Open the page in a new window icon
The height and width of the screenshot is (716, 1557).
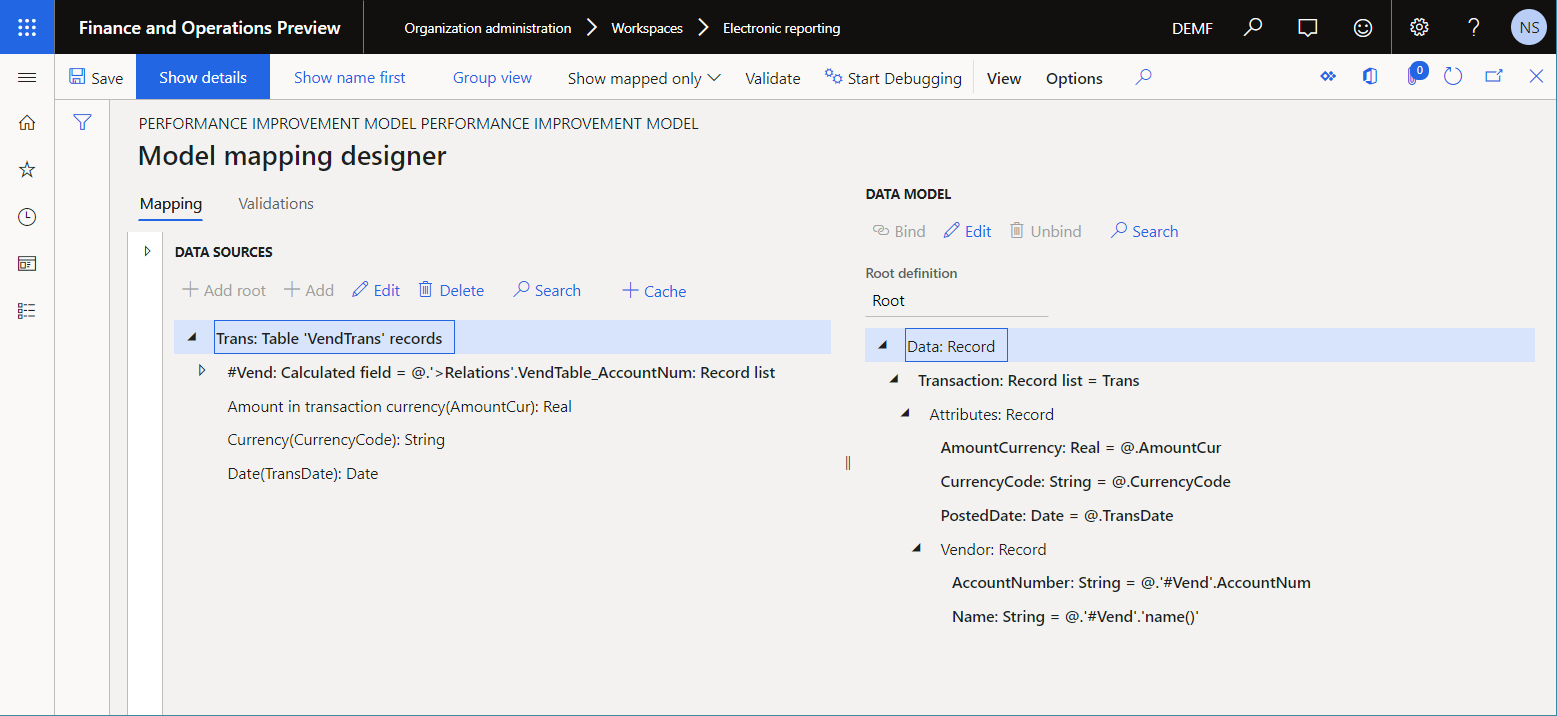1492,76
